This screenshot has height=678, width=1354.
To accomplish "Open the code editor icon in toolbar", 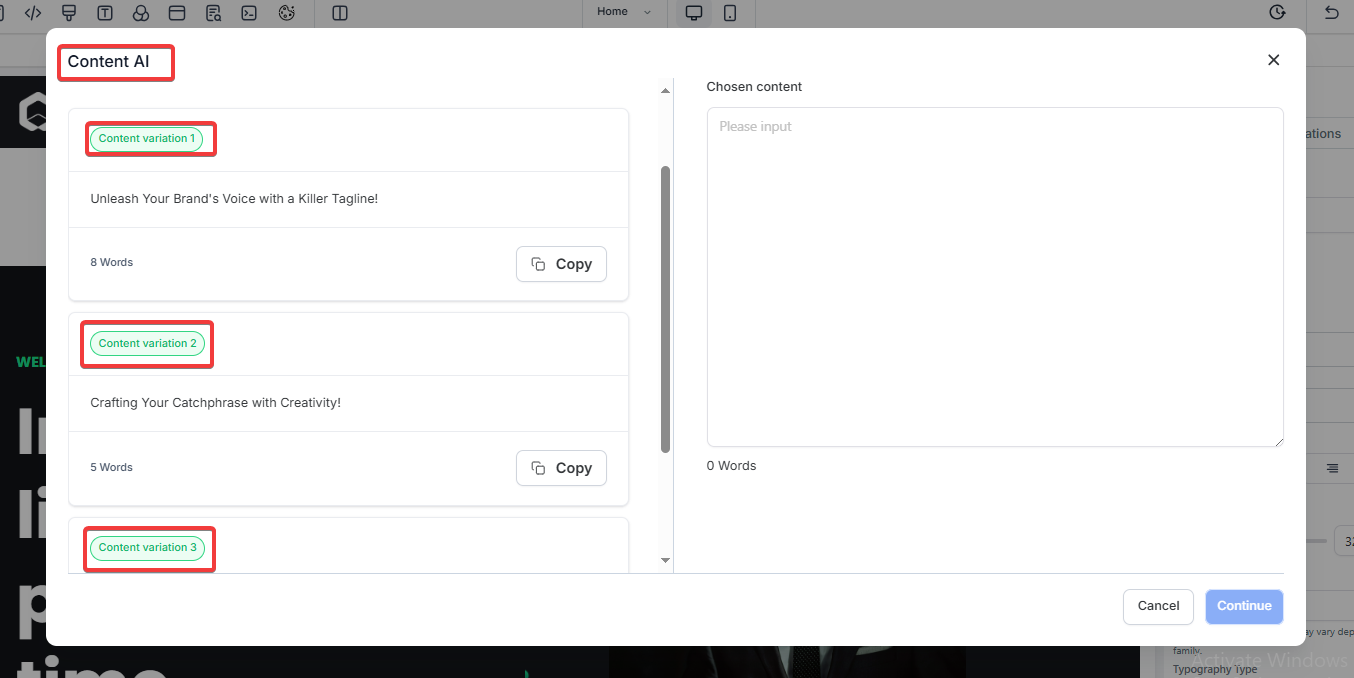I will pos(33,13).
